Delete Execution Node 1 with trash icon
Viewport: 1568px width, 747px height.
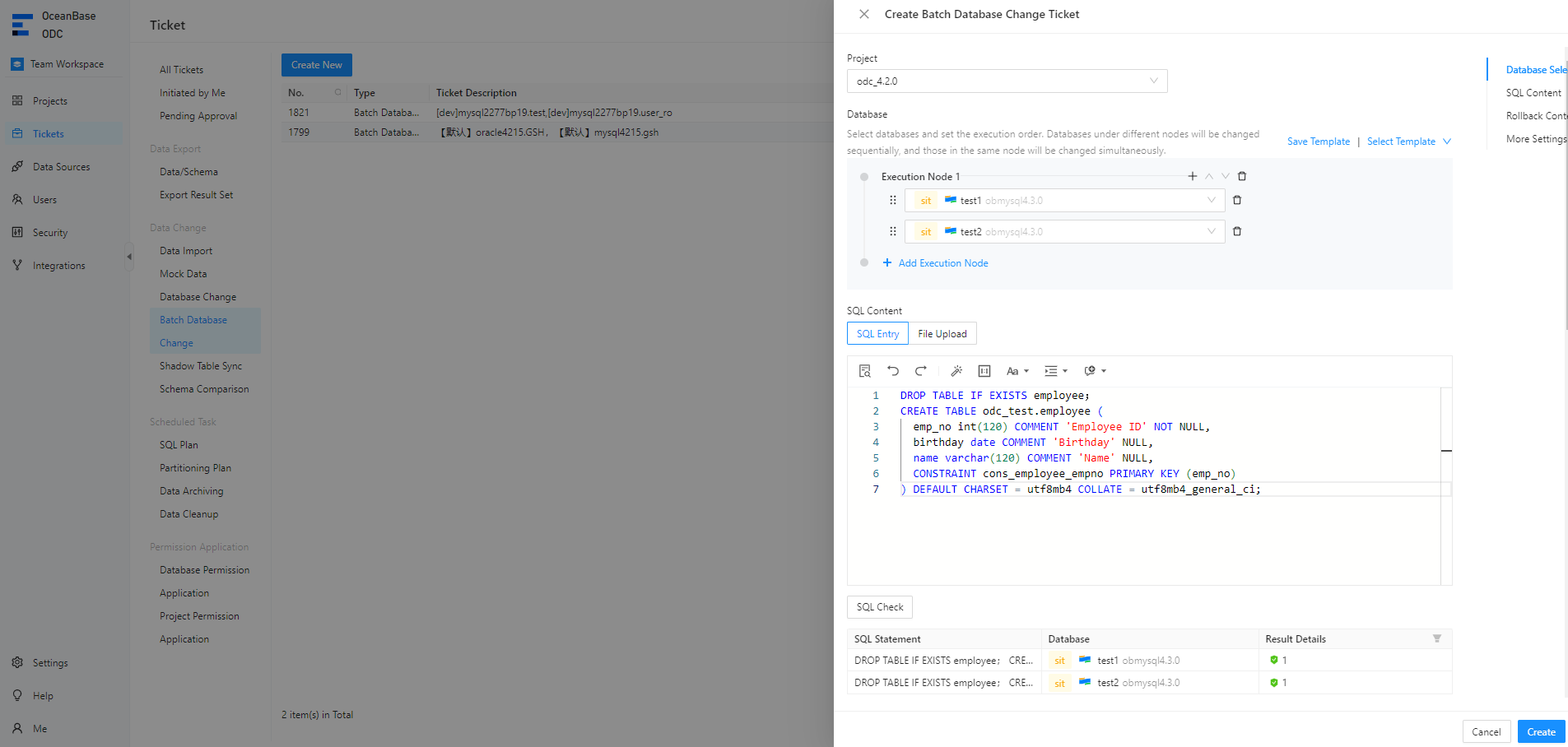[x=1242, y=176]
